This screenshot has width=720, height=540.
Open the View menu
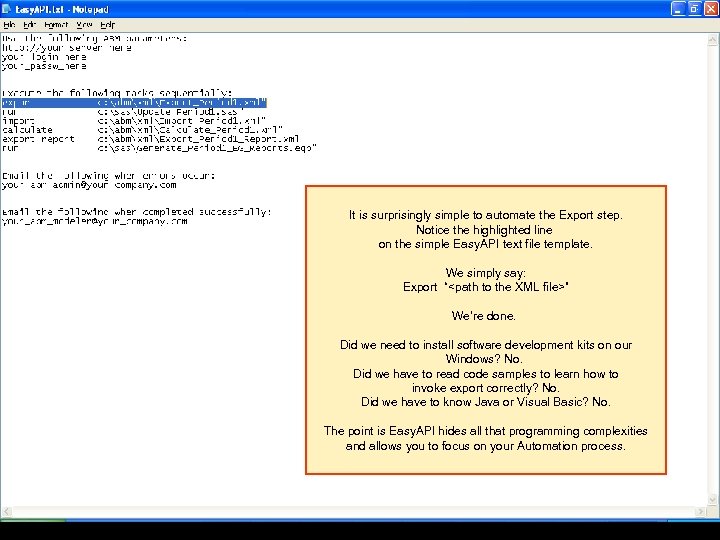84,25
